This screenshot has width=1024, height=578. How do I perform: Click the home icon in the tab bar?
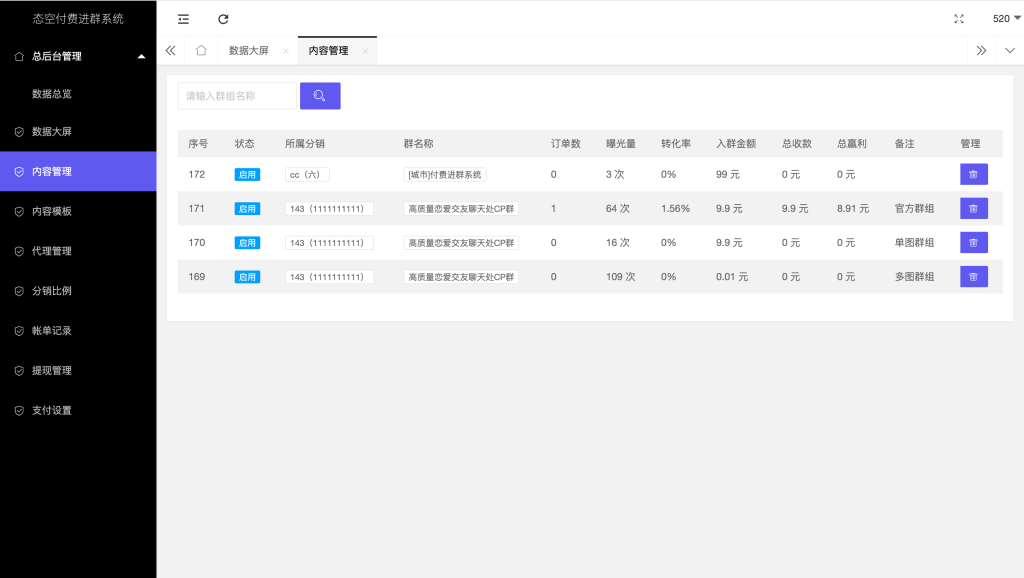pos(201,49)
